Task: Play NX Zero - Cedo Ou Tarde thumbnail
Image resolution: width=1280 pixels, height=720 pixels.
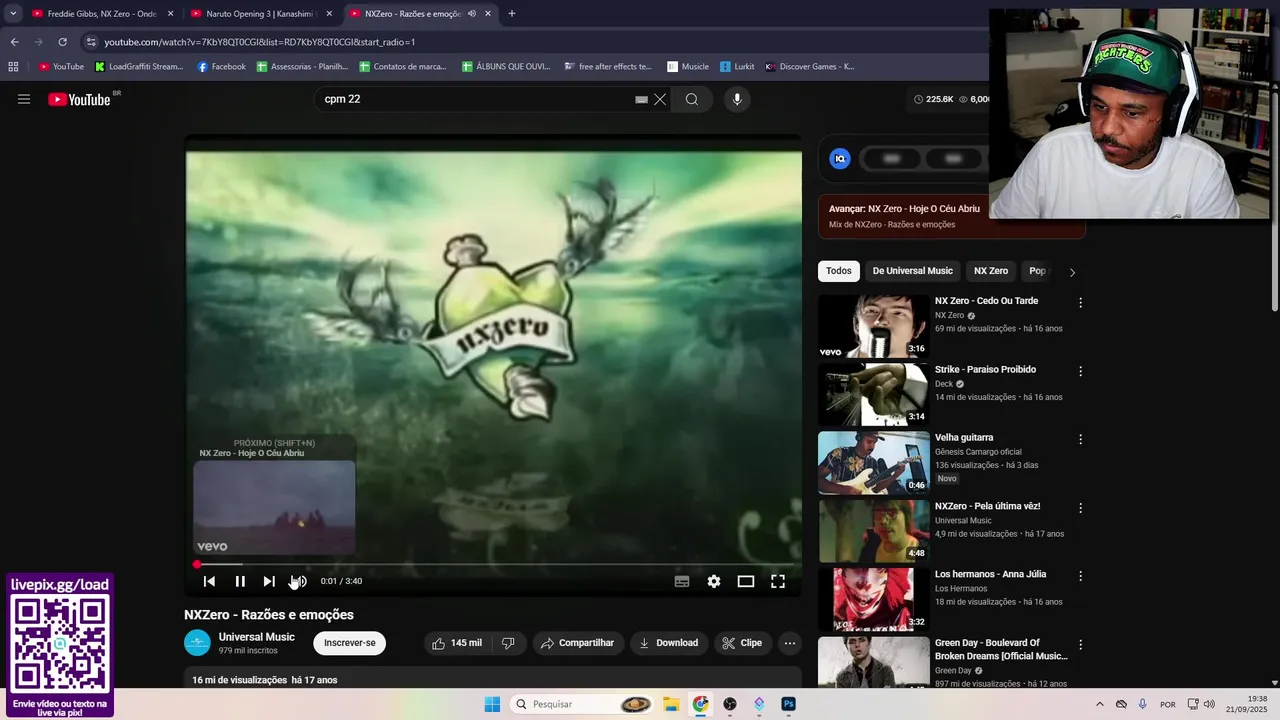Action: pos(874,326)
